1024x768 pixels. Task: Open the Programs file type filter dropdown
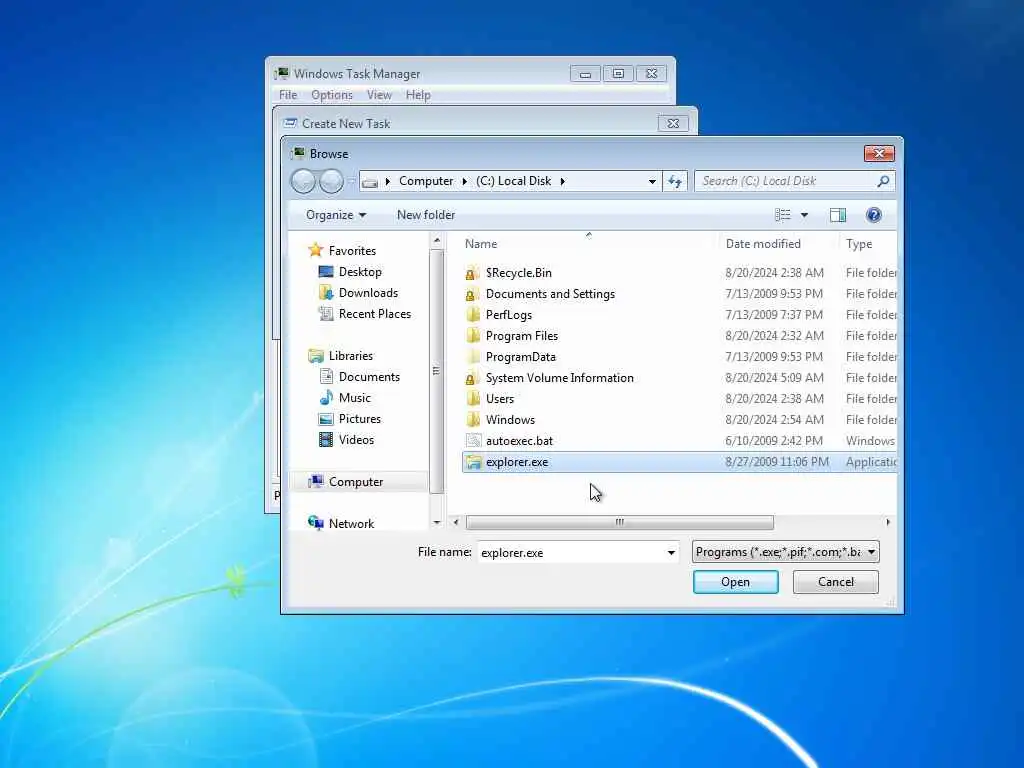(786, 552)
